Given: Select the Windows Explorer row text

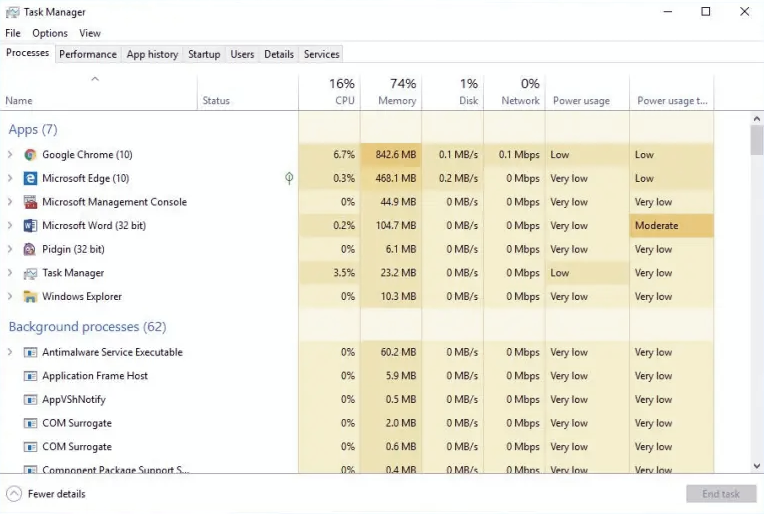Looking at the screenshot, I should (82, 296).
